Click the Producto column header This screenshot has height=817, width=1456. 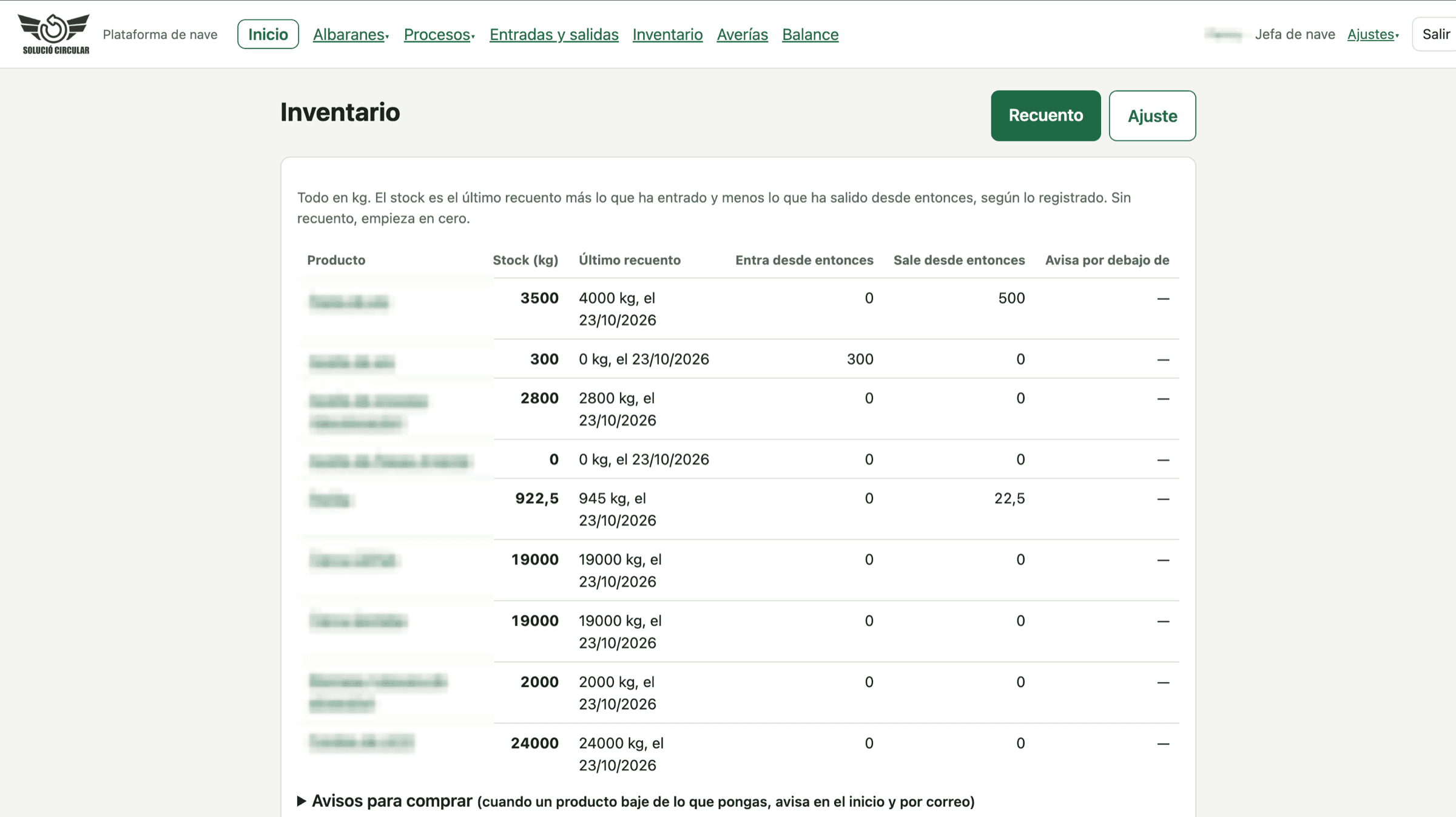point(336,260)
